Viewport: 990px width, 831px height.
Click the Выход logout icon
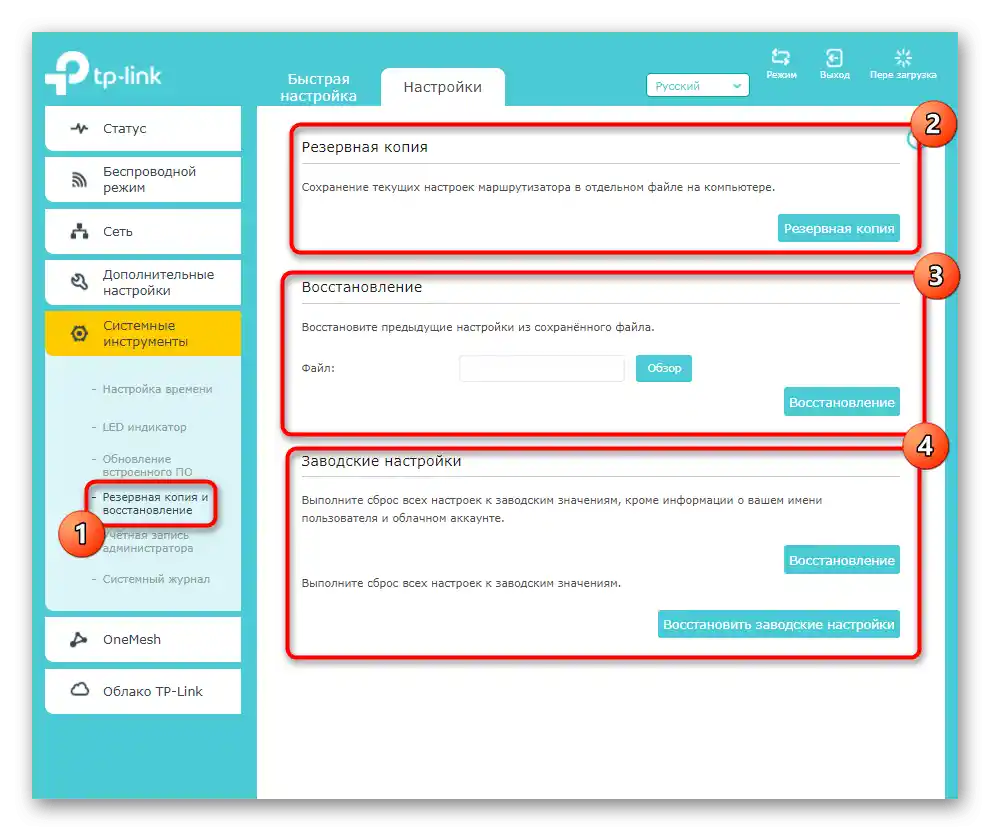pyautogui.click(x=834, y=57)
